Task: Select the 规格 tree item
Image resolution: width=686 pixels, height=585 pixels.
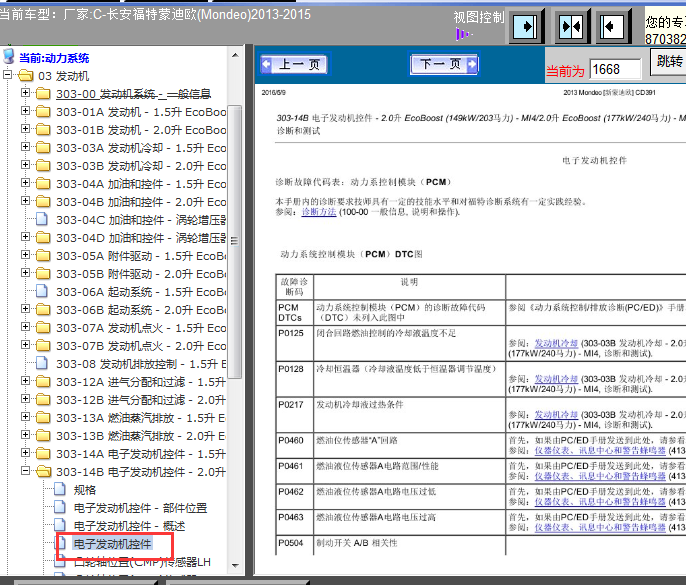Action: [85, 490]
